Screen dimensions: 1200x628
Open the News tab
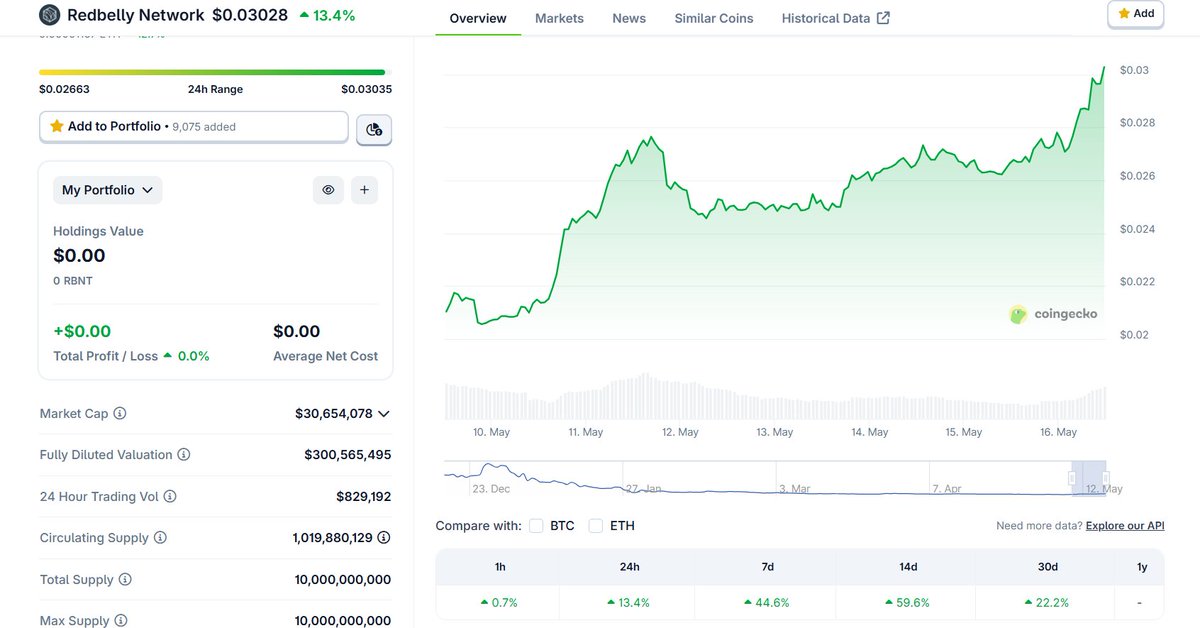(x=629, y=18)
